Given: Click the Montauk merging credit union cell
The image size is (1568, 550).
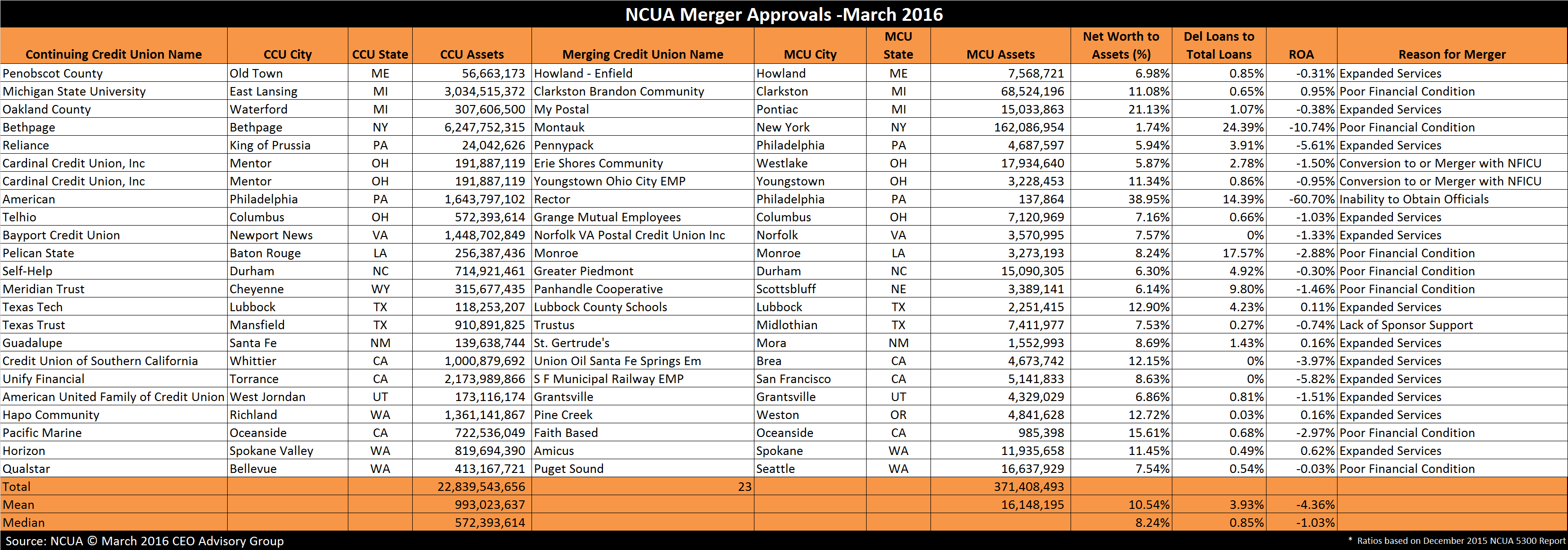Looking at the screenshot, I should pyautogui.click(x=643, y=127).
